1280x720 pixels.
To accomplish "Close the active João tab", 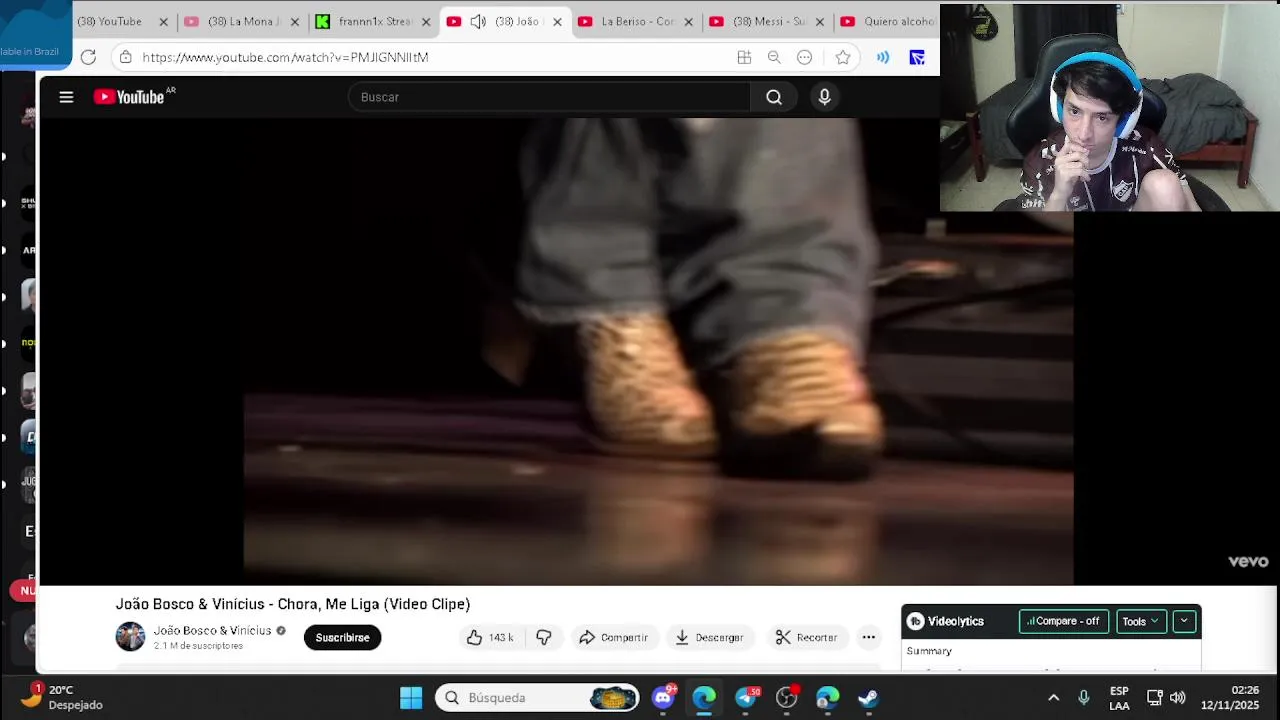I will coord(557,21).
